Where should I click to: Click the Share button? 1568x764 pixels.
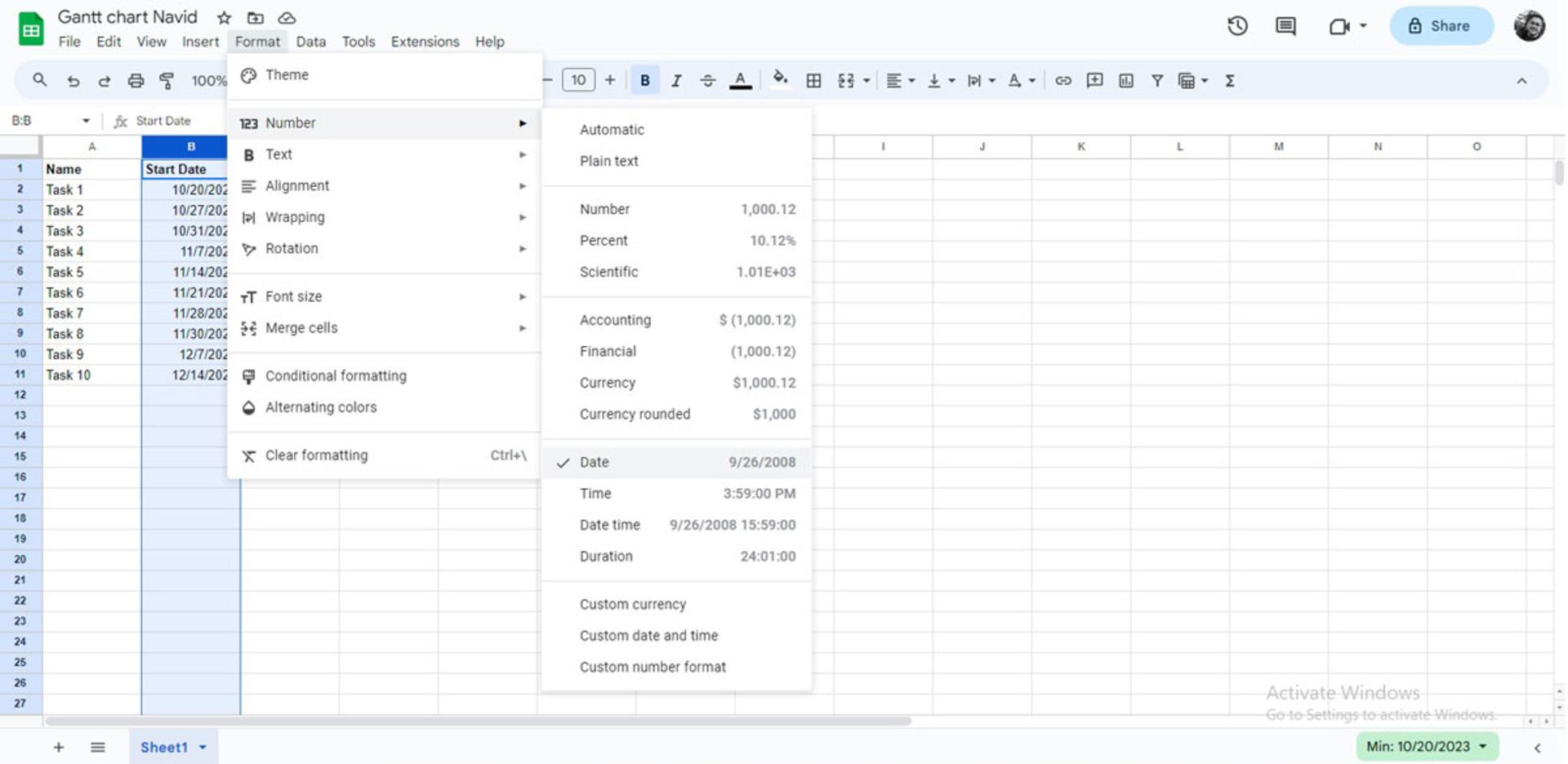(1441, 26)
